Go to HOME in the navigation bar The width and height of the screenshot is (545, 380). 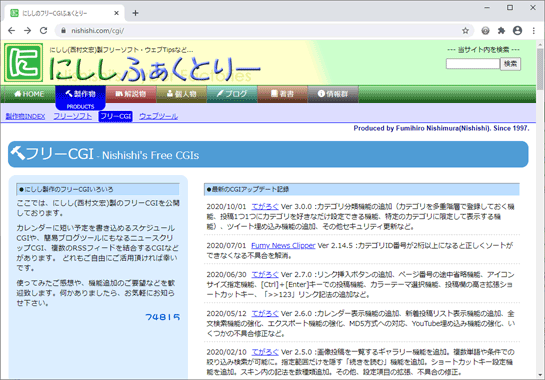[29, 94]
